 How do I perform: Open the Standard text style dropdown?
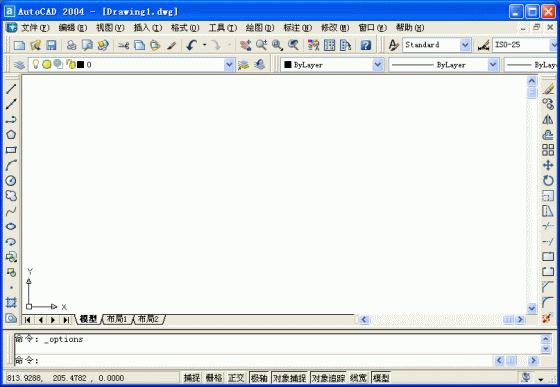coord(465,45)
